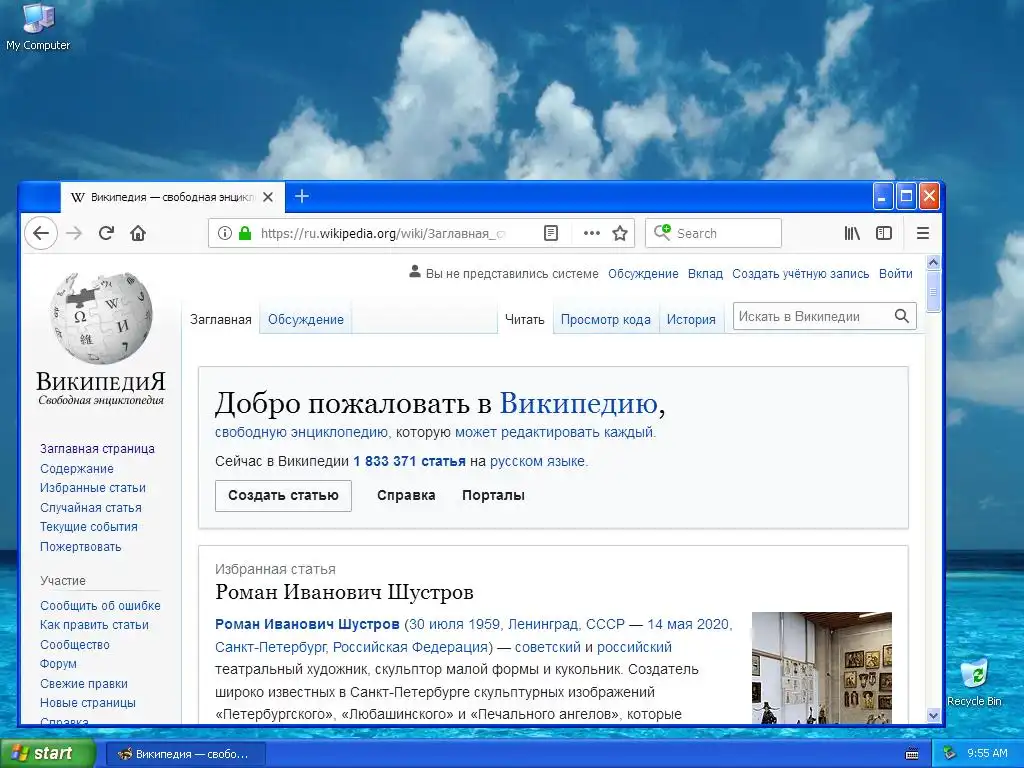Open Случайная статья sidebar link
Screen dimensions: 1024x768
91,507
